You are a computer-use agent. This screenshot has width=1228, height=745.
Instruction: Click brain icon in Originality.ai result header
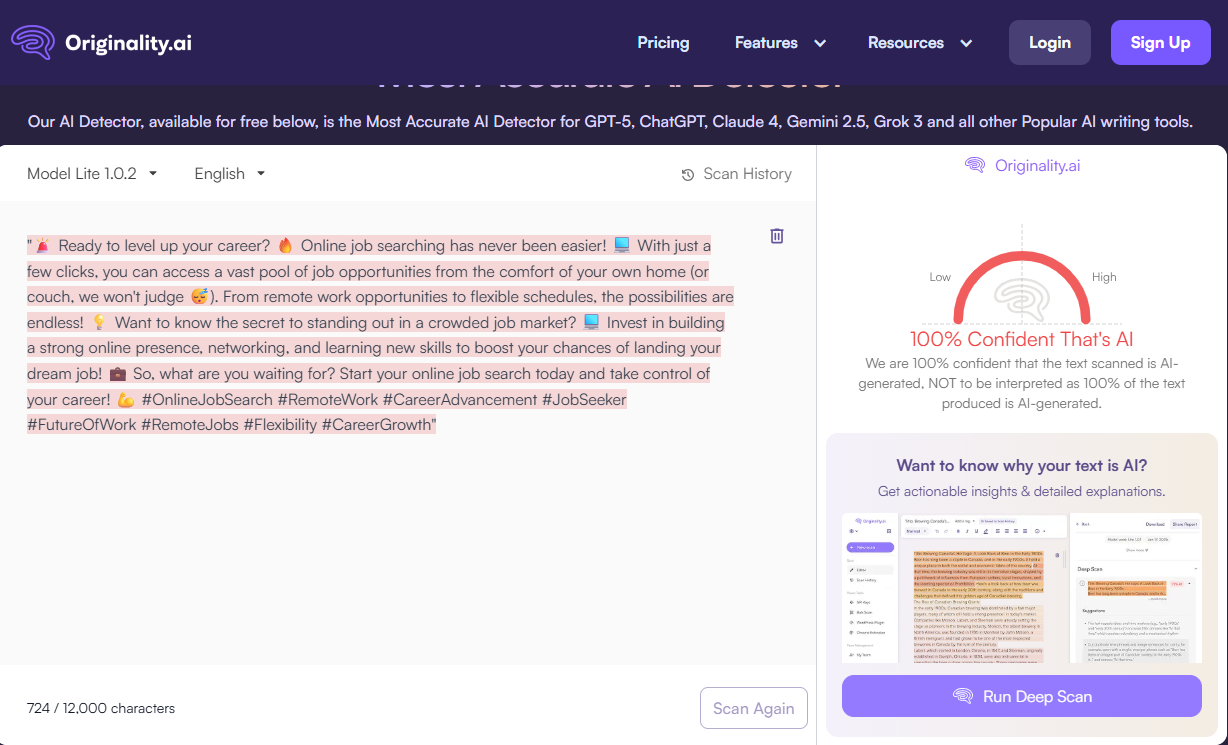(x=975, y=166)
